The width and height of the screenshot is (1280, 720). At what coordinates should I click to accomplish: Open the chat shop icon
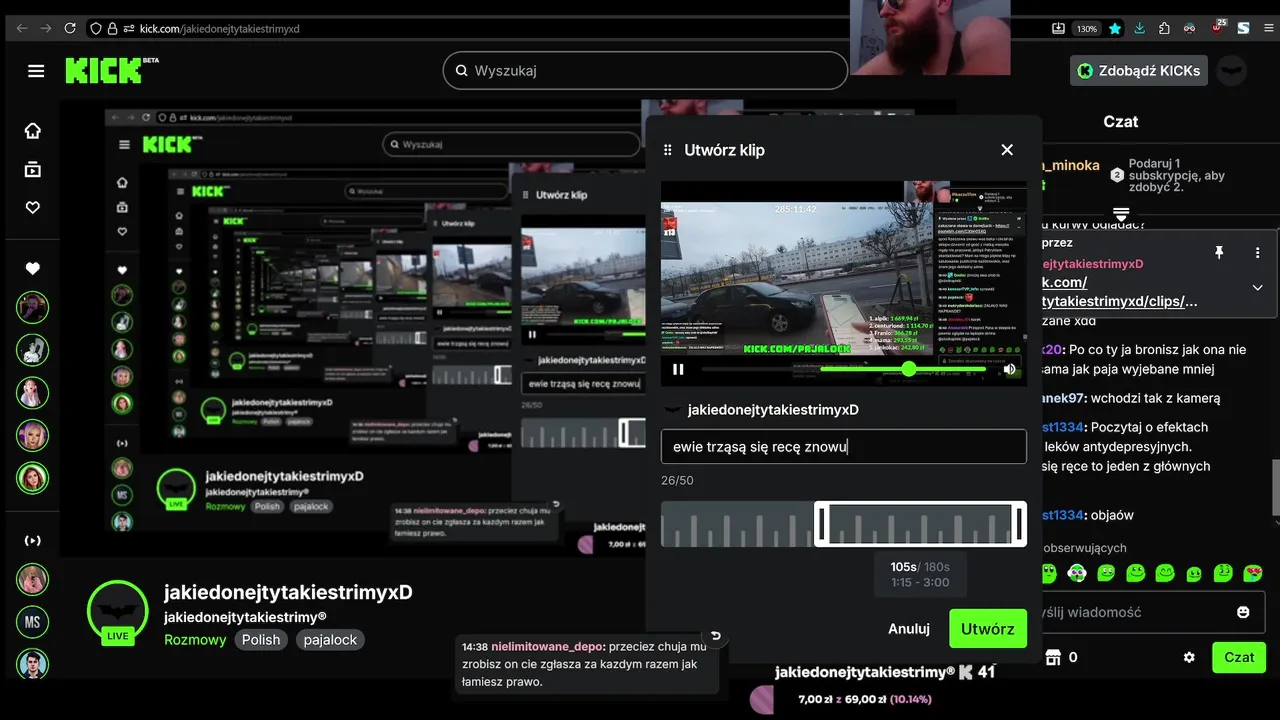1052,657
